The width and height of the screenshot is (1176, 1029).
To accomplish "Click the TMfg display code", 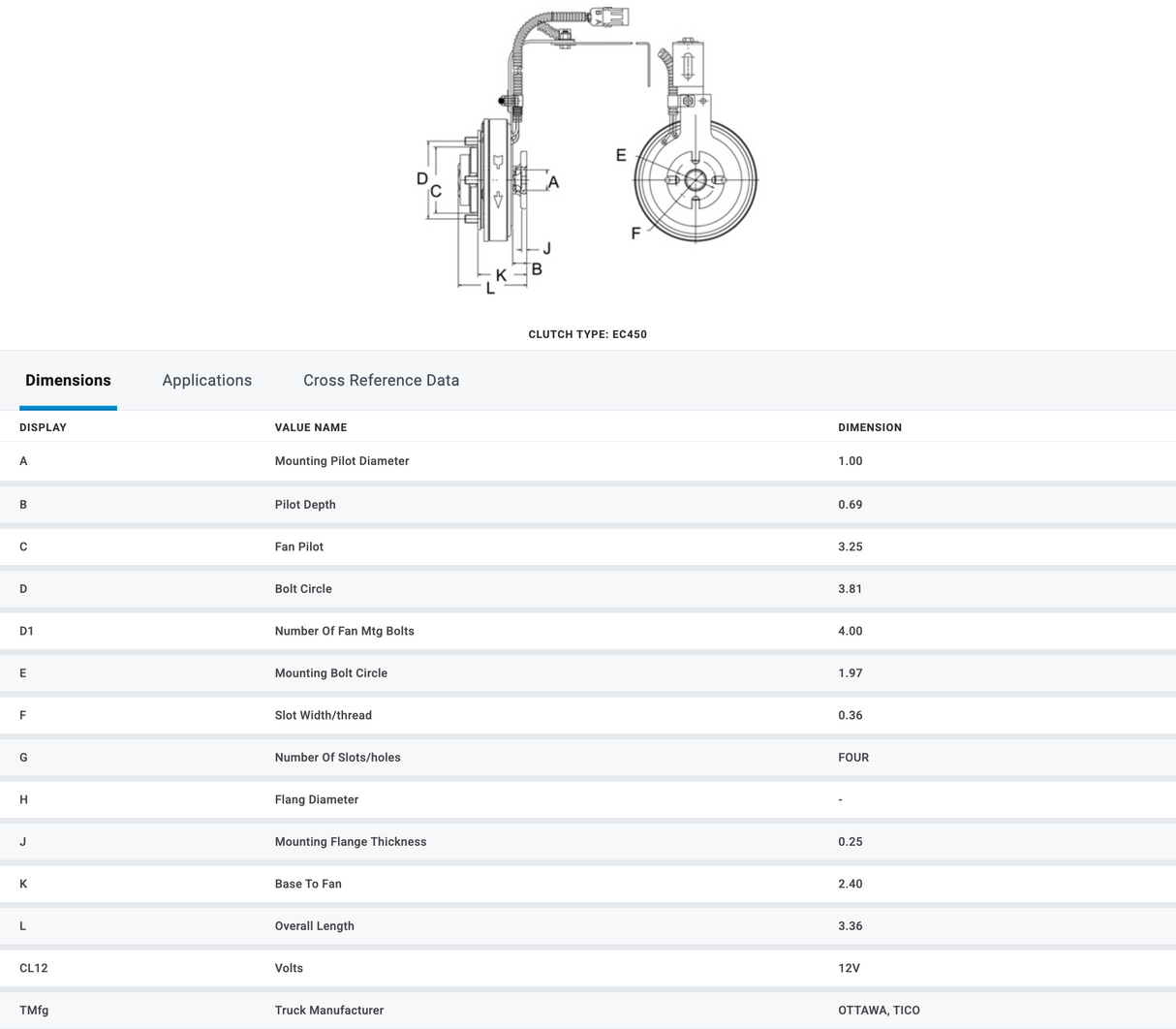I will tap(34, 1011).
